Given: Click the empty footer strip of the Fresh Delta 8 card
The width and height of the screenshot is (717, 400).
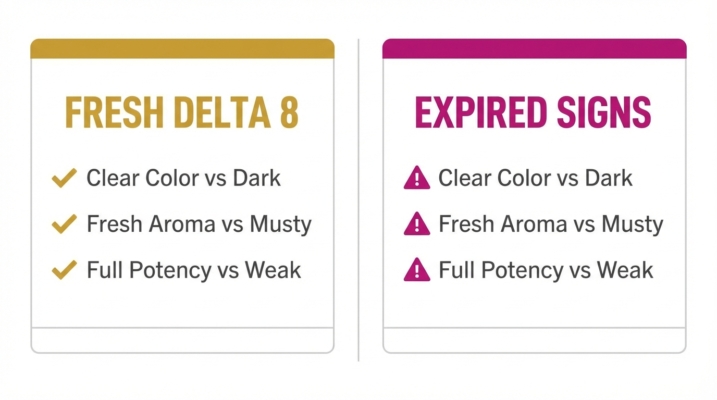Looking at the screenshot, I should click(x=182, y=339).
